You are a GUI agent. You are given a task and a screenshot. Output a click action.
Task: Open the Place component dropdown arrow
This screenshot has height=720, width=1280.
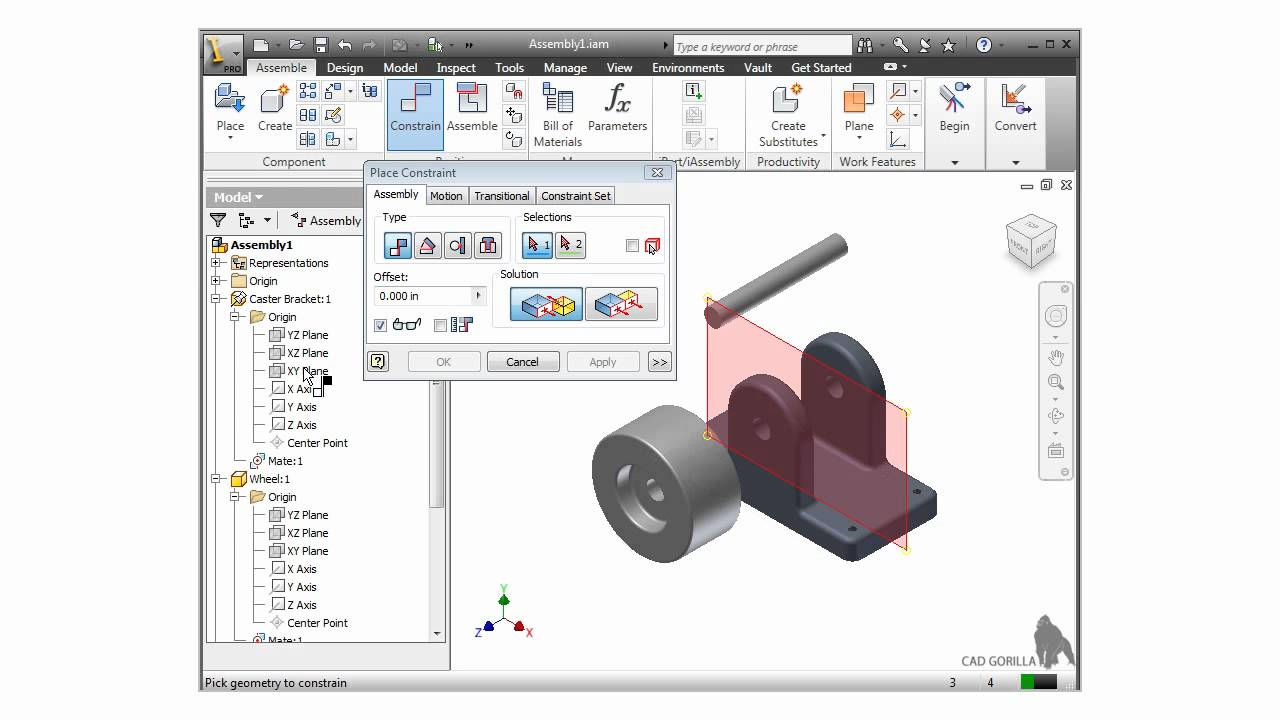[230, 138]
